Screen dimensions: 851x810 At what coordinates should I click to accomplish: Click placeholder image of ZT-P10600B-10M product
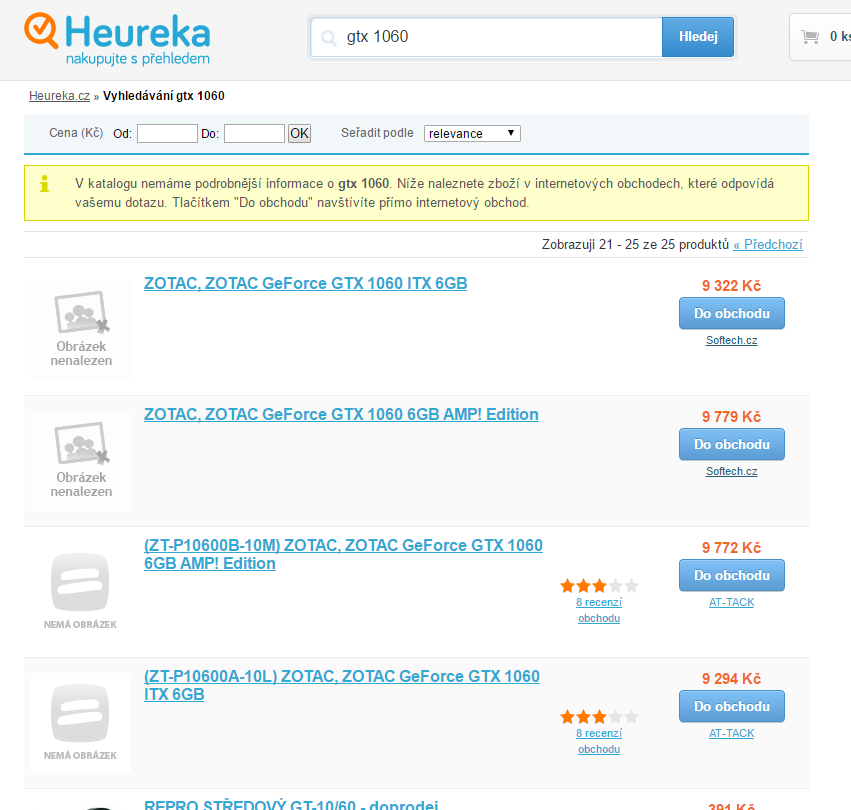pos(81,591)
